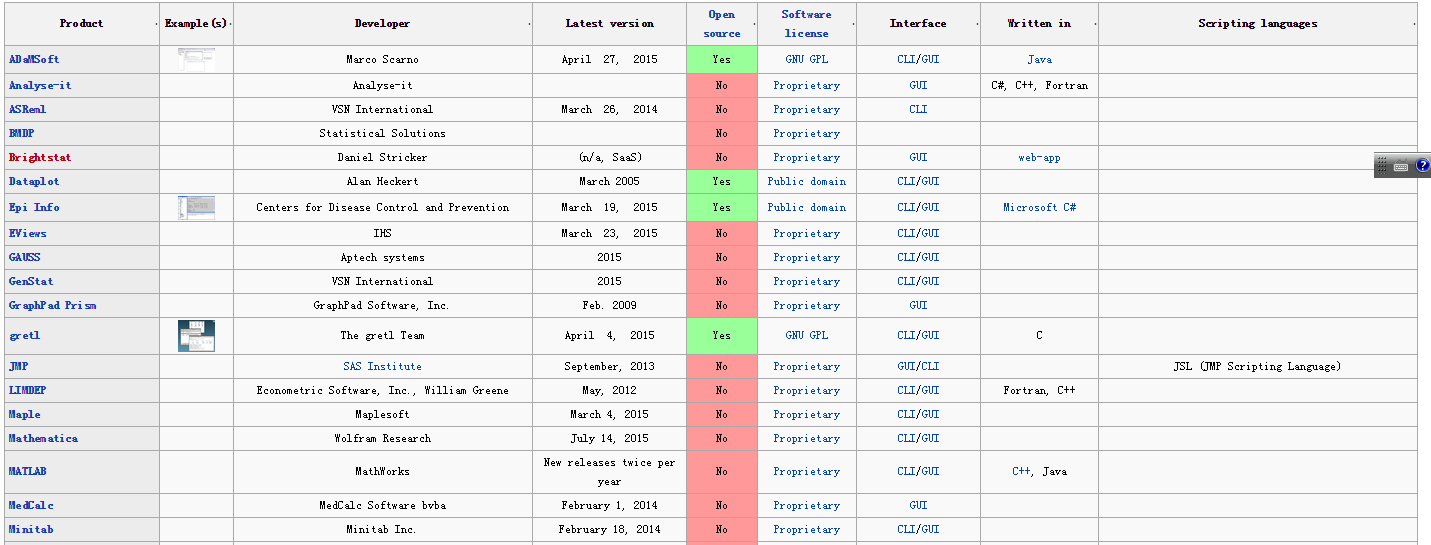
Task: Sort by the Latest version column header
Action: pos(609,23)
